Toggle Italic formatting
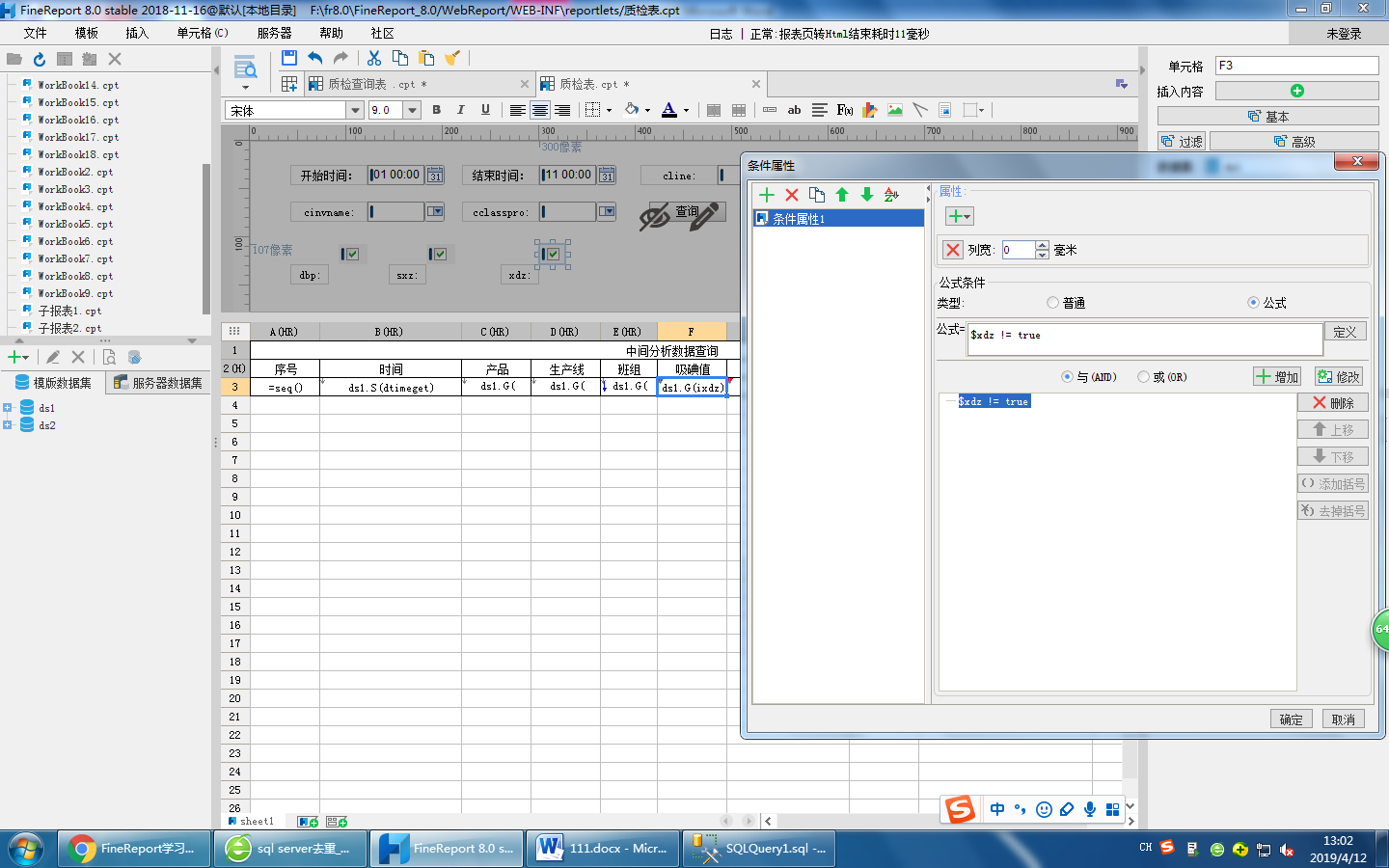 460,110
